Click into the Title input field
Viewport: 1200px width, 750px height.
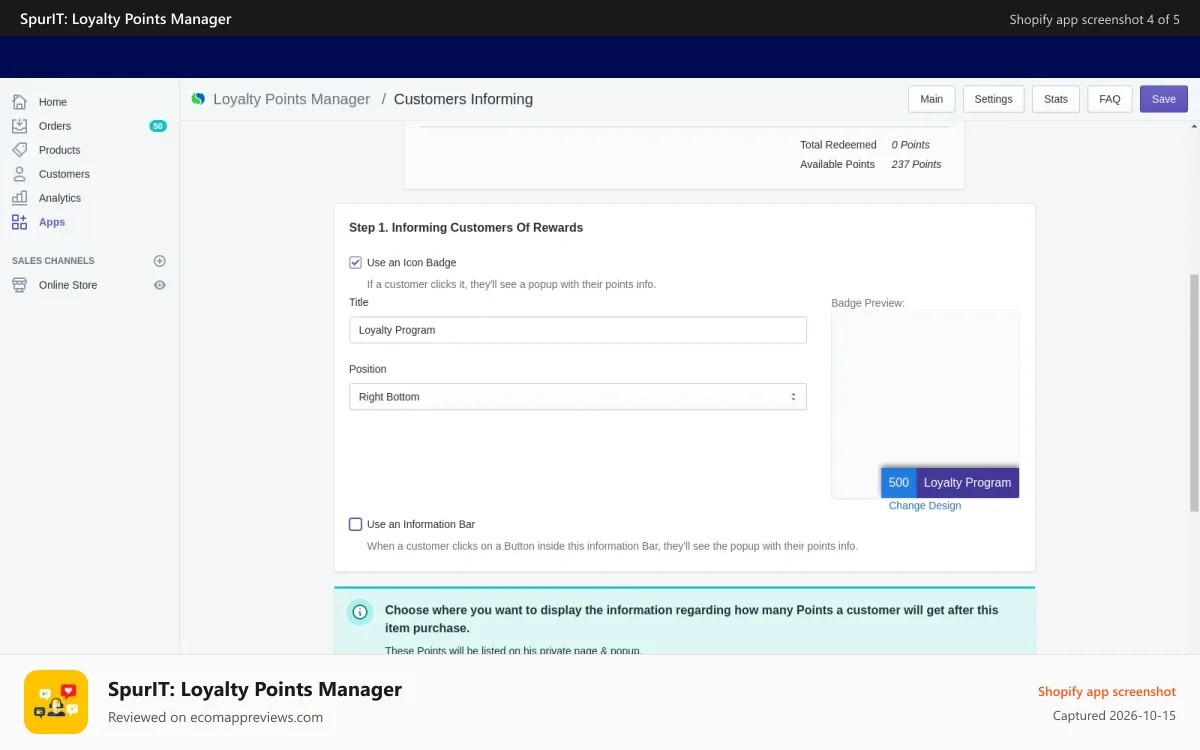point(578,330)
